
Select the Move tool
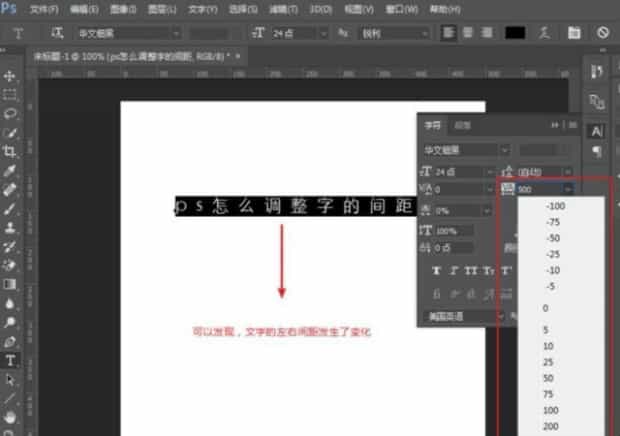pyautogui.click(x=11, y=77)
